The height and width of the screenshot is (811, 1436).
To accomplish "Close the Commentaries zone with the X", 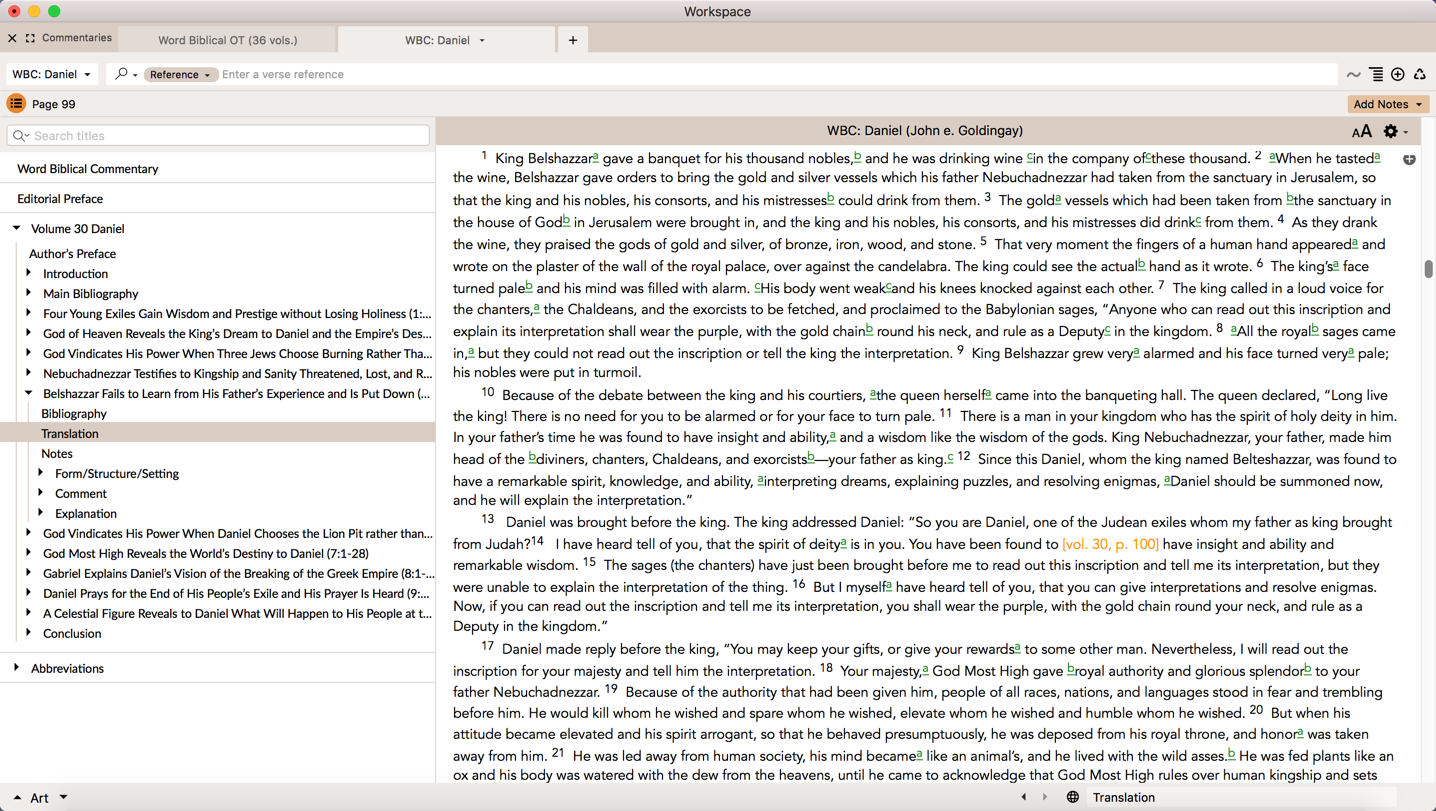I will 12,38.
